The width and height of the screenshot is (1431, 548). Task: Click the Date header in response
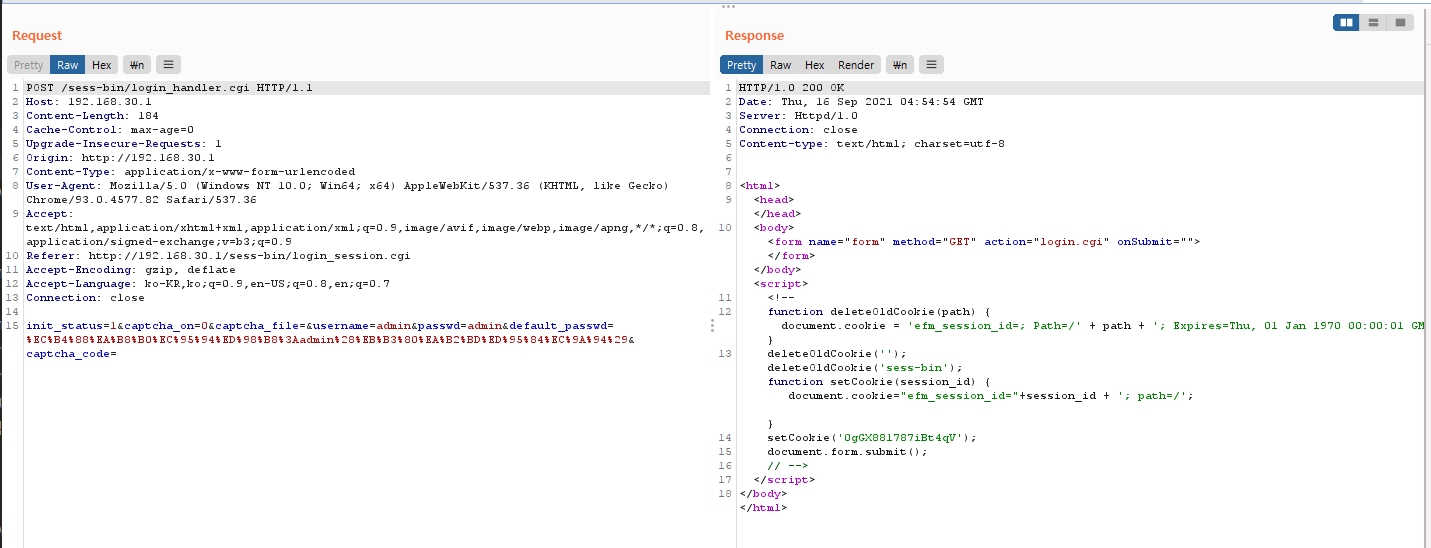coord(861,102)
